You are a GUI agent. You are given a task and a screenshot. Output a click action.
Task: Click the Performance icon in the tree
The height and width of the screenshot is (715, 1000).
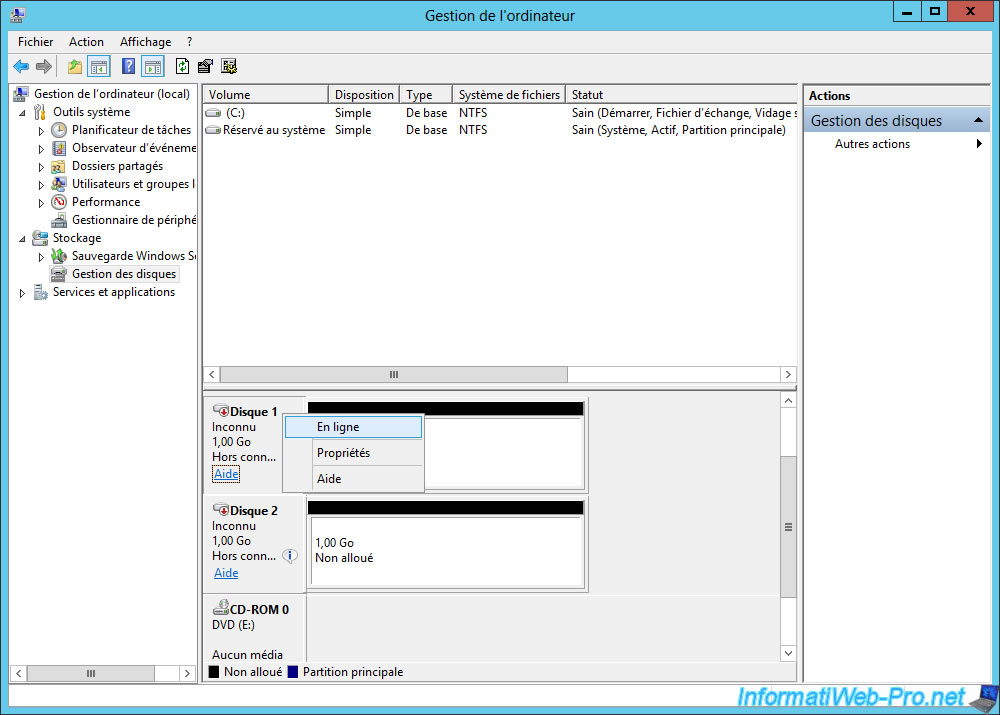click(59, 202)
